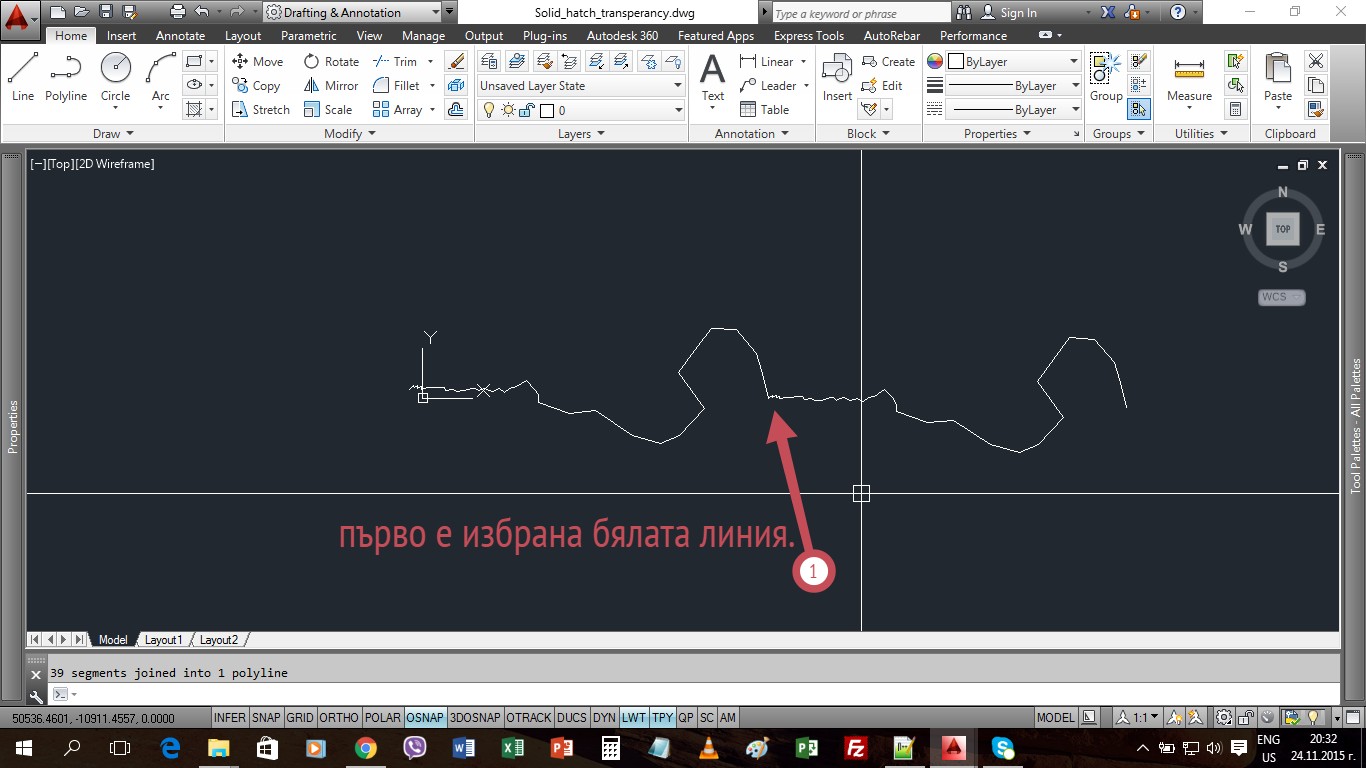The height and width of the screenshot is (768, 1366).
Task: Switch to the Layout1 tab
Action: 164,640
